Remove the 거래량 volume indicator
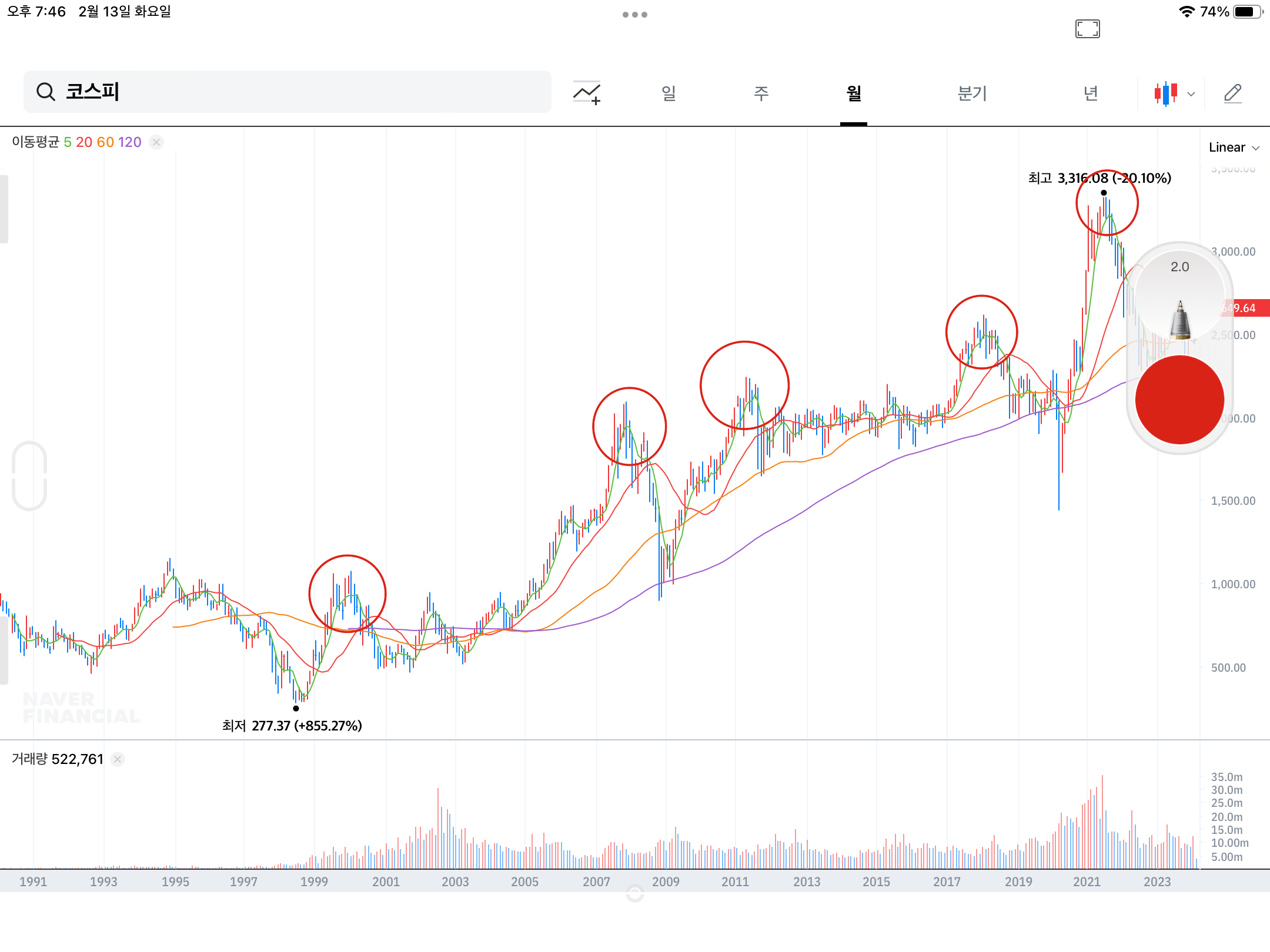The image size is (1270, 952). coord(118,759)
